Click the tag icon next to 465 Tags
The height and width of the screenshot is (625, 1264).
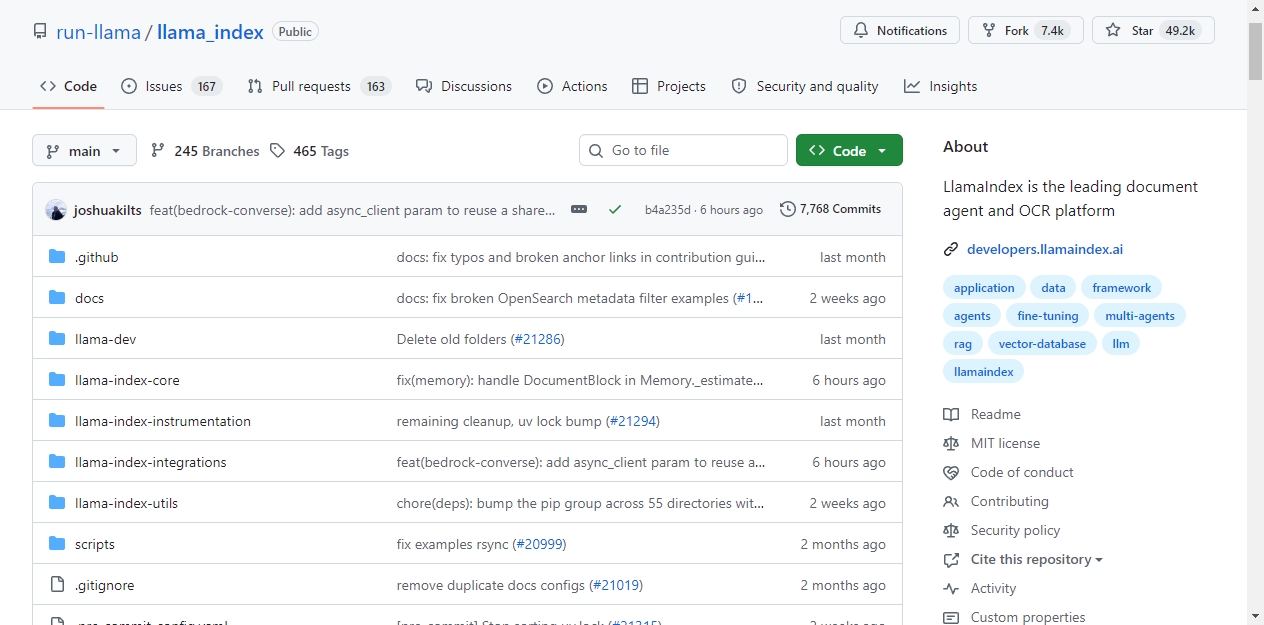coord(277,151)
